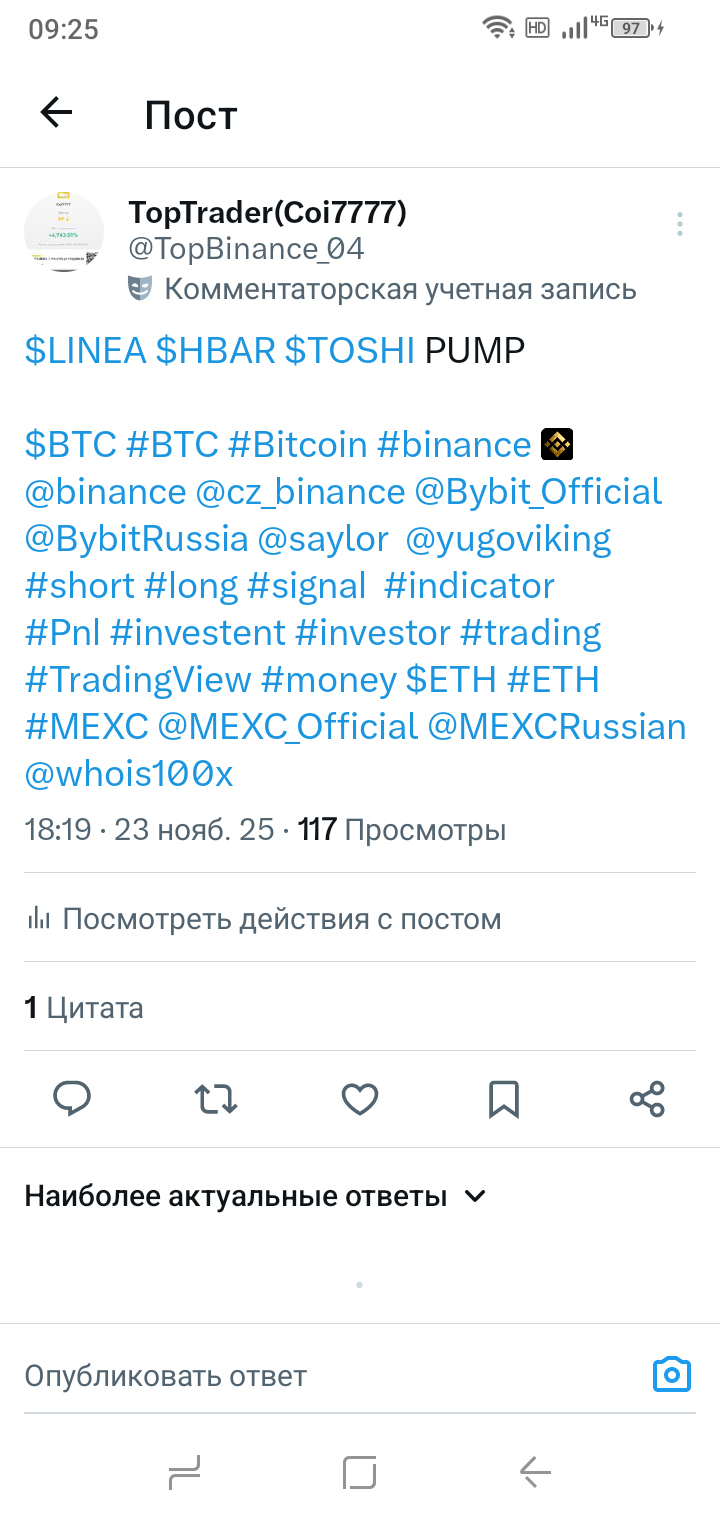The width and height of the screenshot is (720, 1520).
Task: Tap the #TradingView hashtag
Action: (x=138, y=680)
